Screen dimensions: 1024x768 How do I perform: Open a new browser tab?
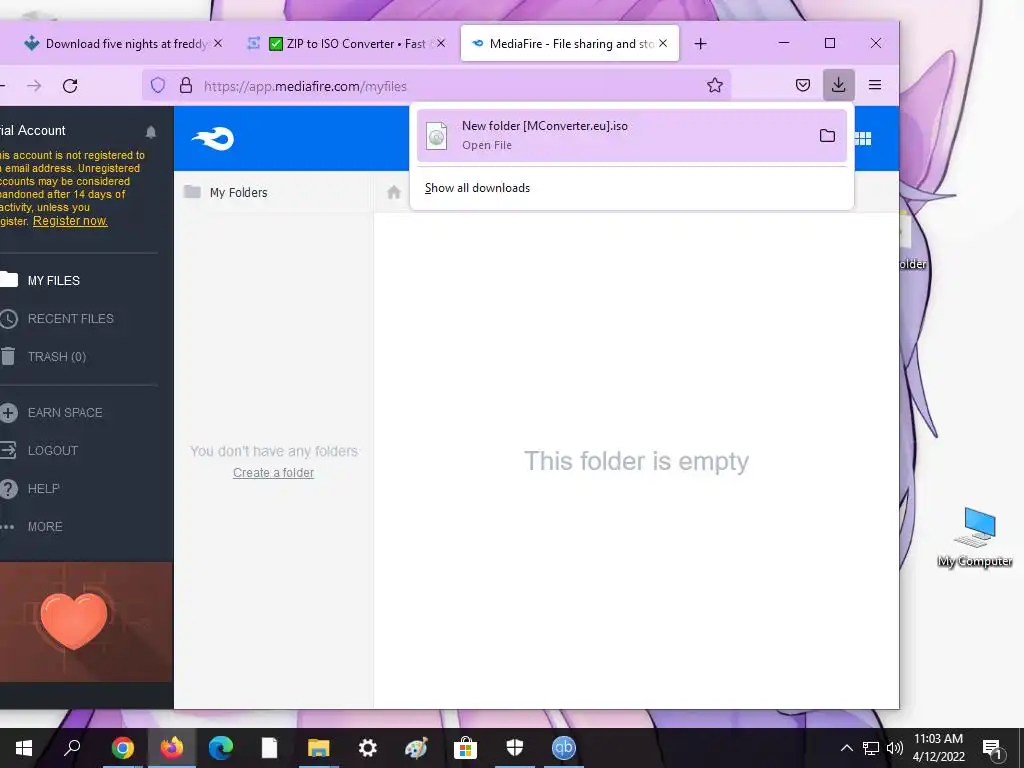tap(700, 44)
